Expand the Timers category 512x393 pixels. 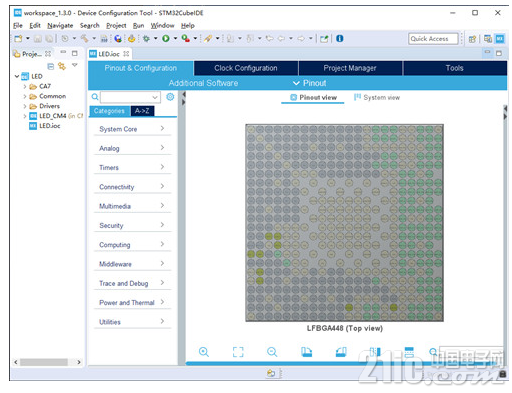point(132,167)
